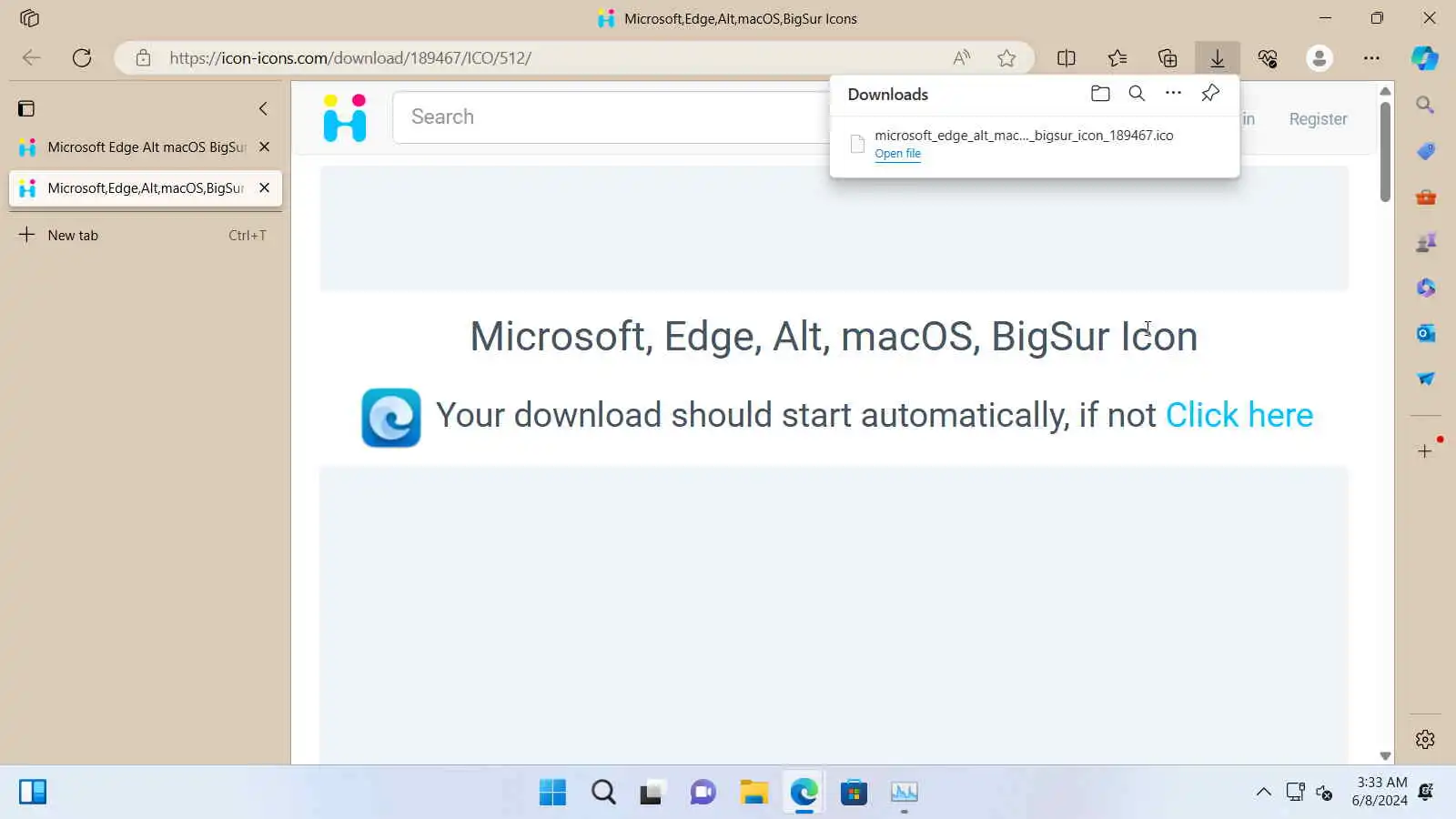The height and width of the screenshot is (819, 1456).
Task: Select the Microsoft,Edge,Alt,macOS,BigSur tab
Action: (146, 188)
